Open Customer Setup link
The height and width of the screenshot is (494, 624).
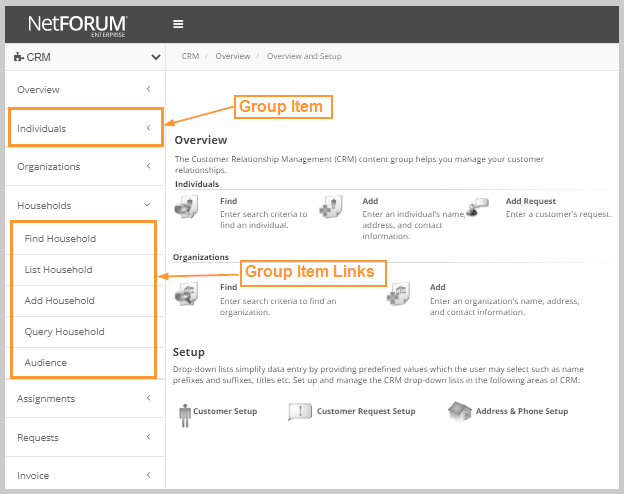point(225,411)
